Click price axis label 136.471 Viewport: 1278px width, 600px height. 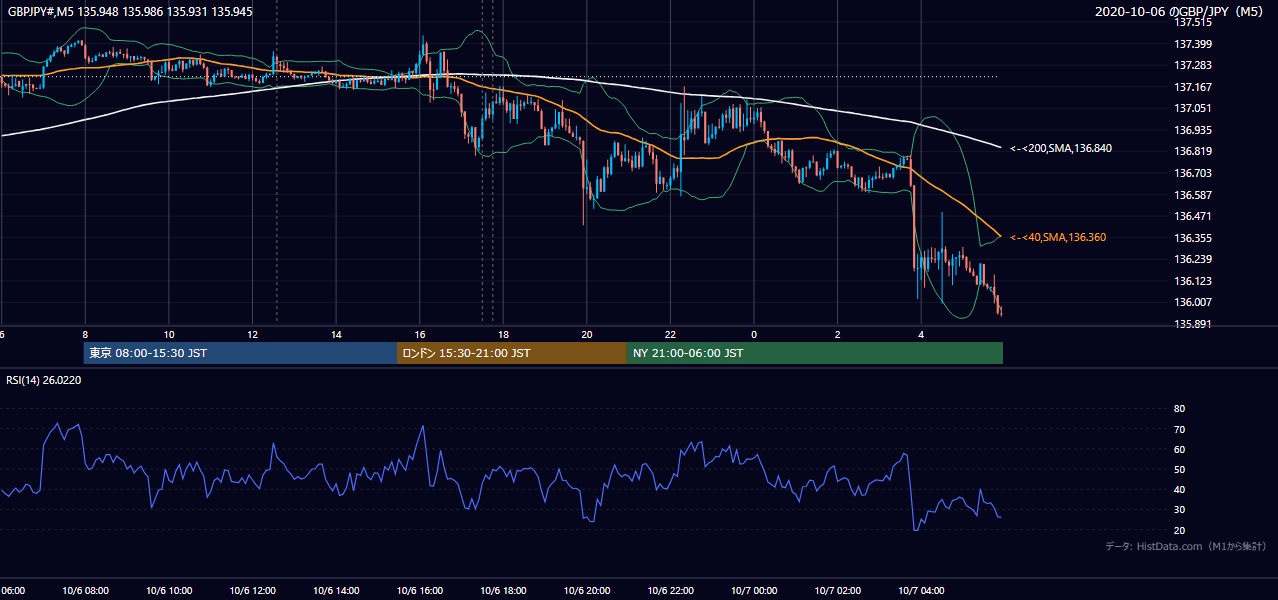pyautogui.click(x=1194, y=216)
